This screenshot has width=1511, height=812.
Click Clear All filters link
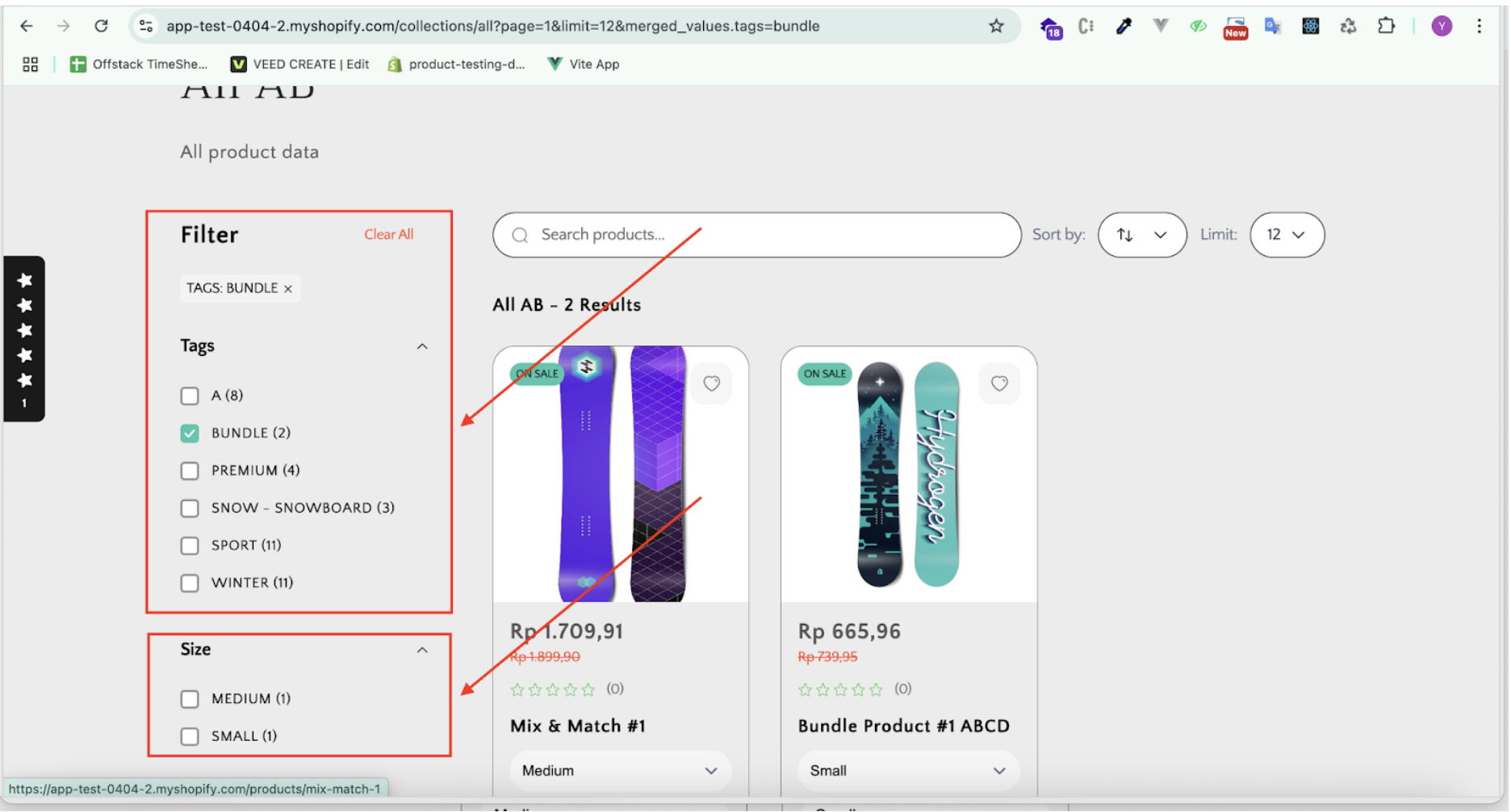(x=388, y=234)
